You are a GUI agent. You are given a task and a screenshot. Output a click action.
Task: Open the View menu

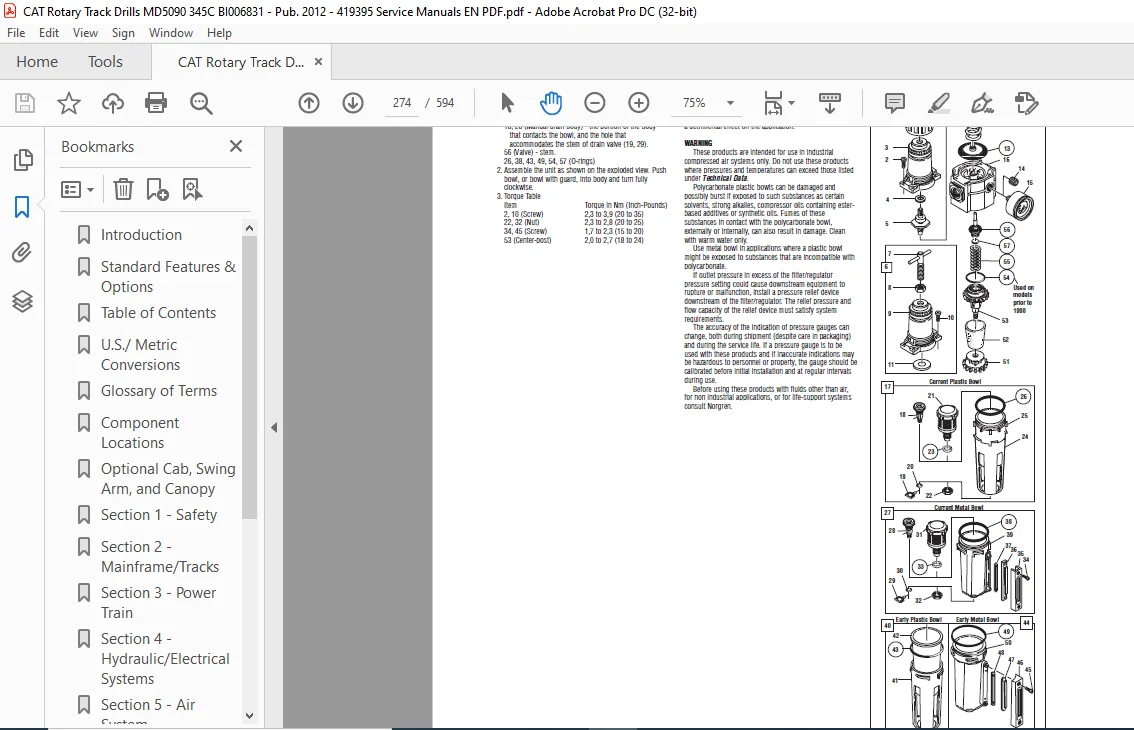tap(85, 33)
